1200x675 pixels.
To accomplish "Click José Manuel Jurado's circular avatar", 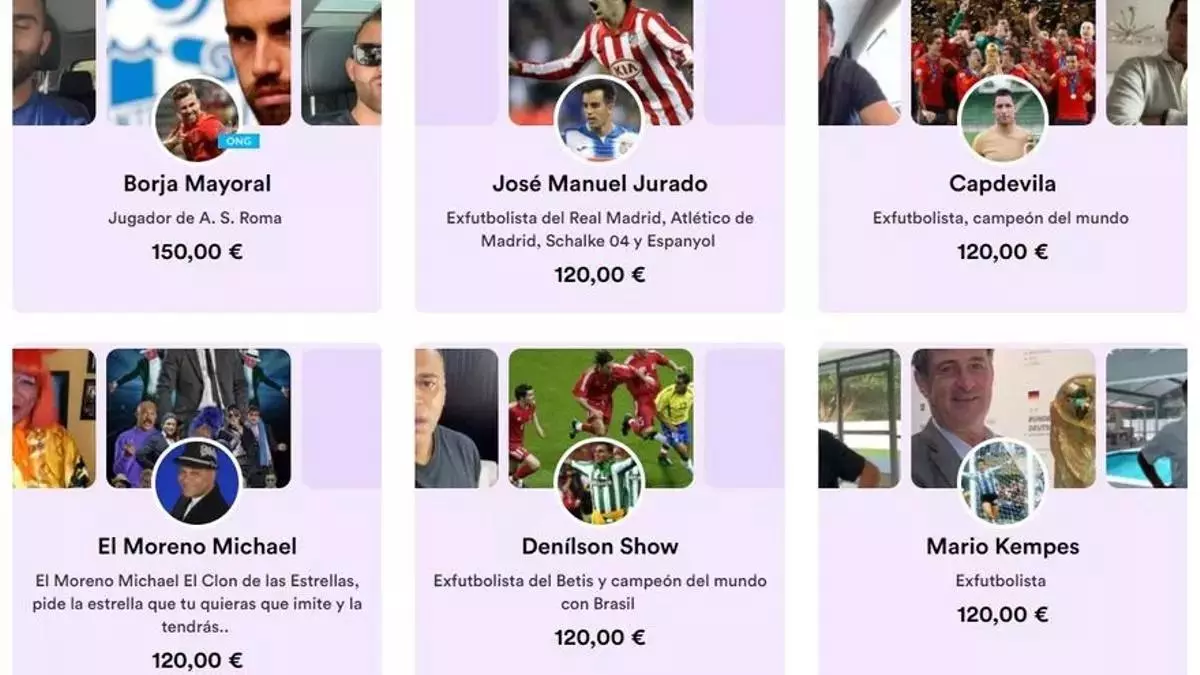I will [x=600, y=120].
